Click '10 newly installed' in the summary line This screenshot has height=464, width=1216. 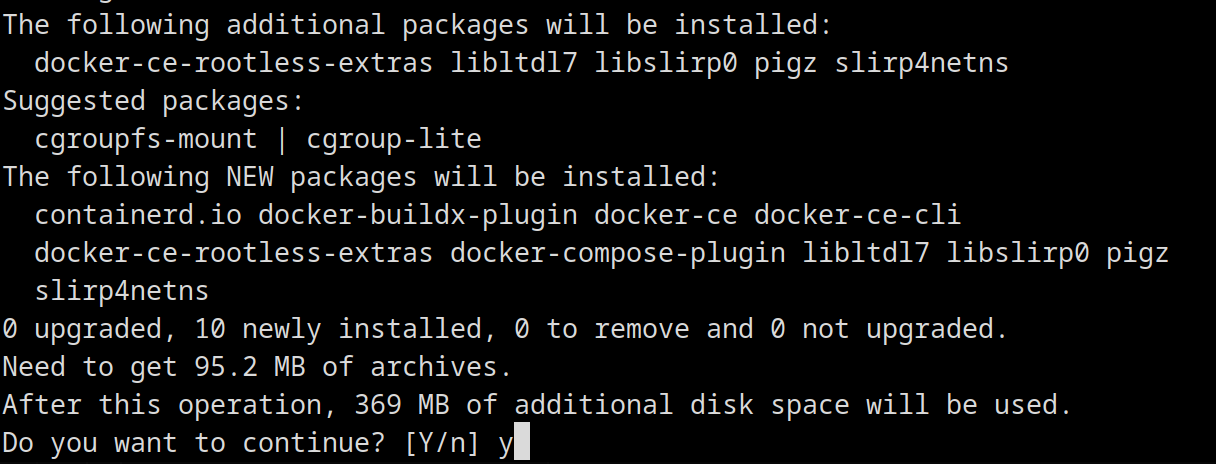click(x=338, y=329)
